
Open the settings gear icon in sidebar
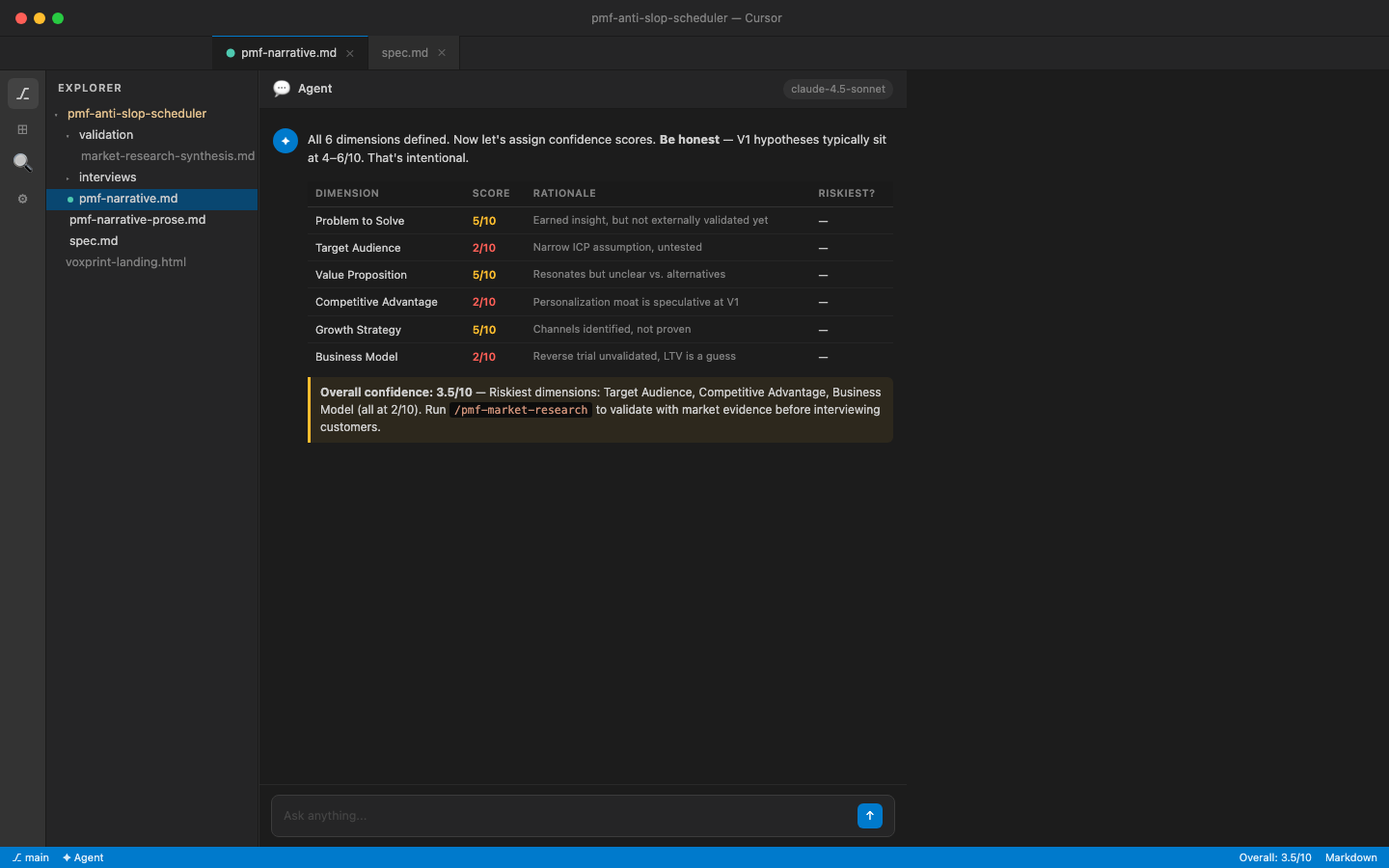click(x=23, y=199)
